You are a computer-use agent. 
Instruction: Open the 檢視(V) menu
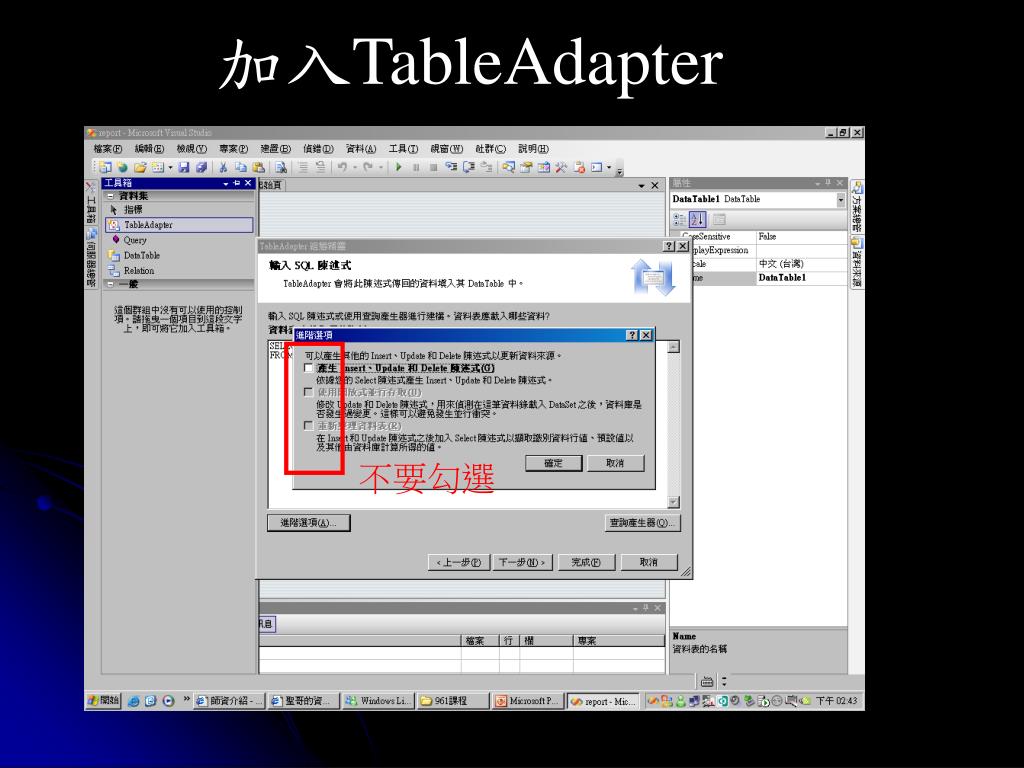[191, 150]
